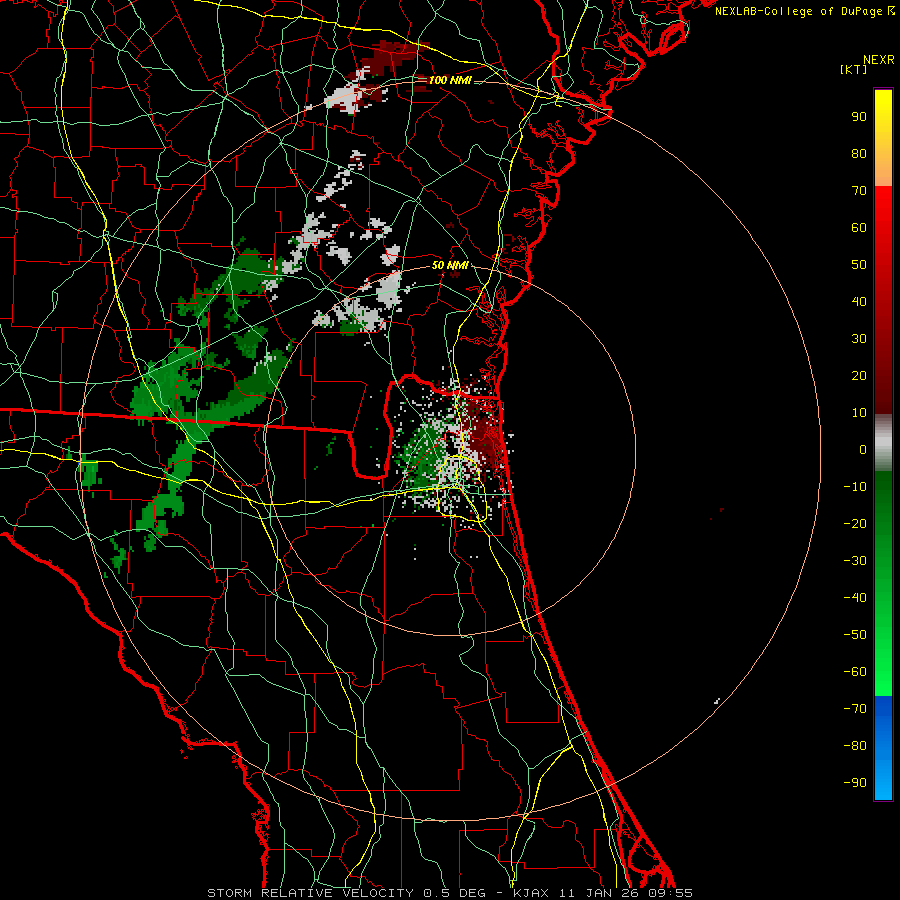
Task: Click the positive 20 scale value
Action: click(x=859, y=376)
